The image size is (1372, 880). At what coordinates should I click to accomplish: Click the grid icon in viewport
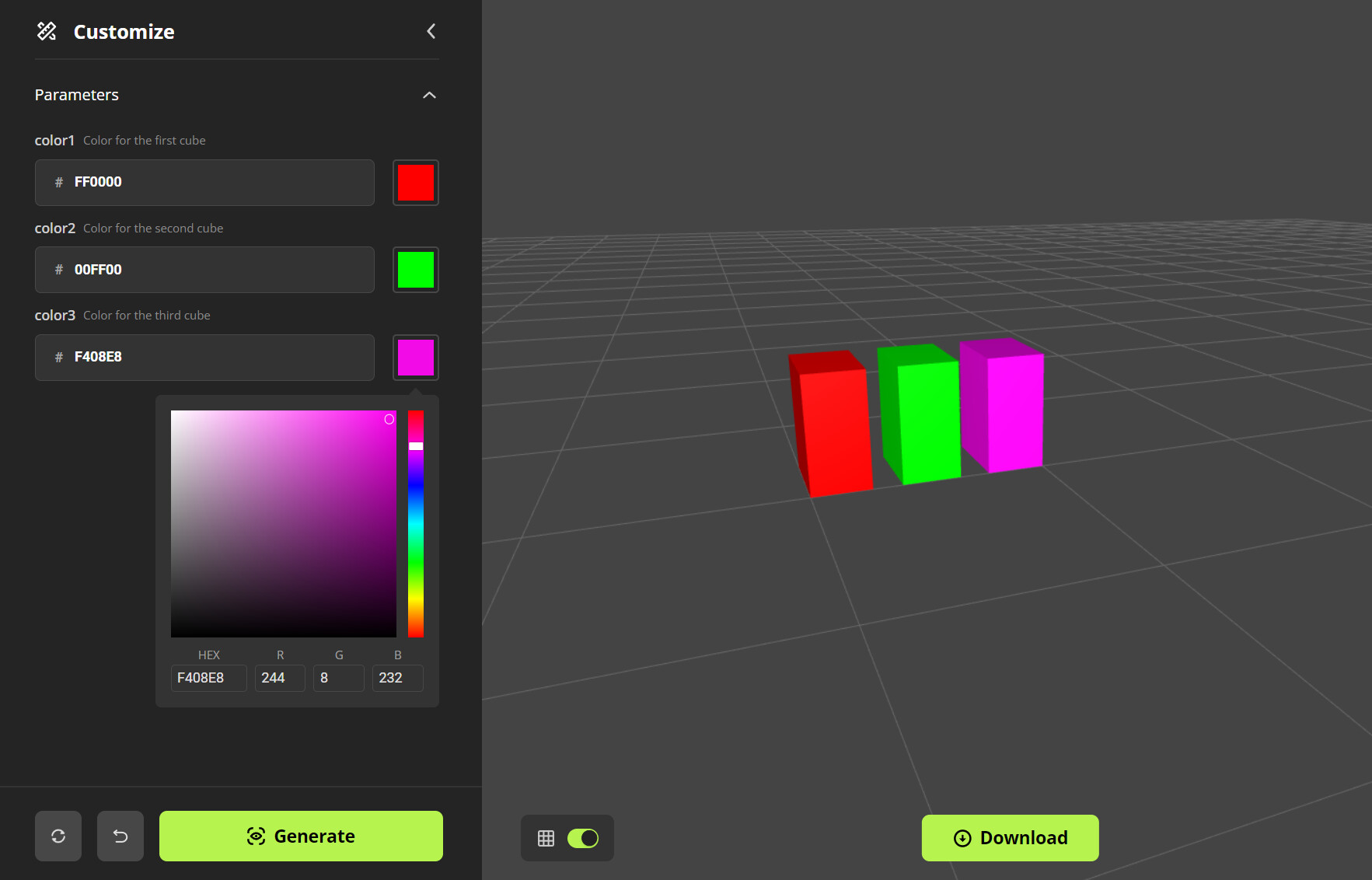click(x=546, y=838)
